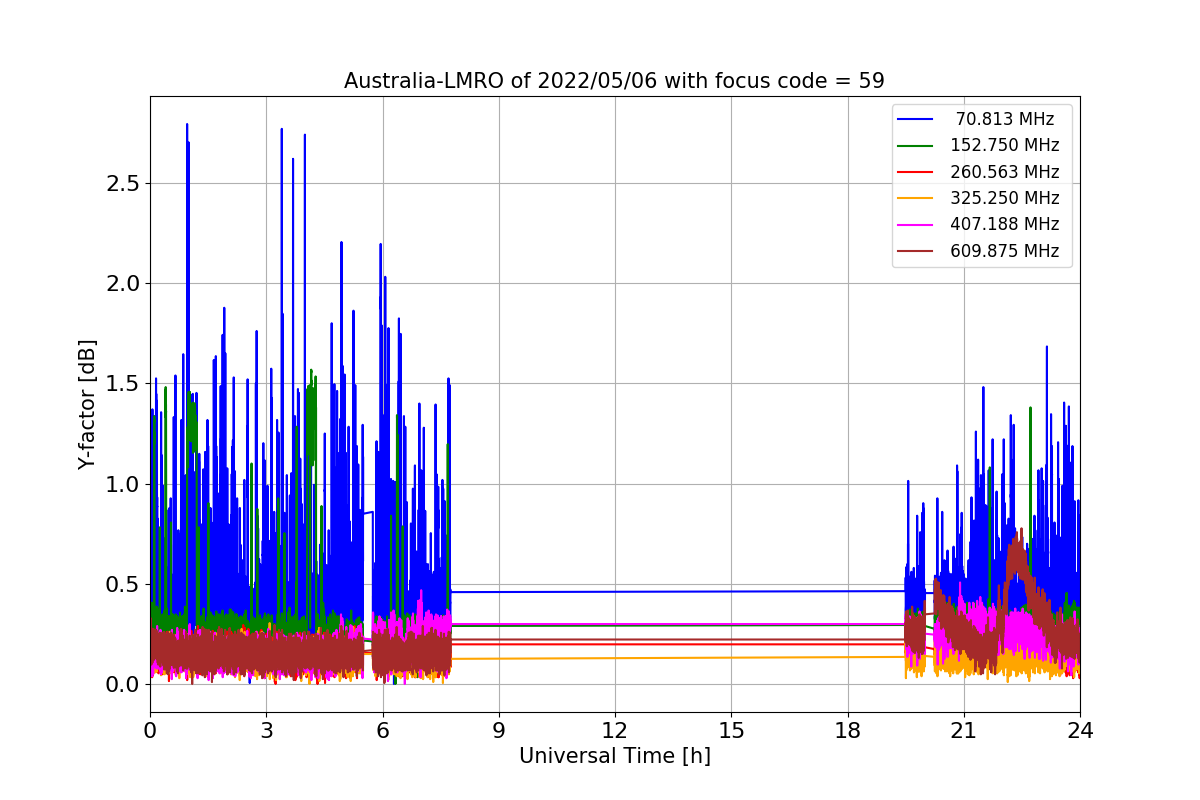Click the y-axis tick label 1.5
The height and width of the screenshot is (800, 1200).
point(122,384)
